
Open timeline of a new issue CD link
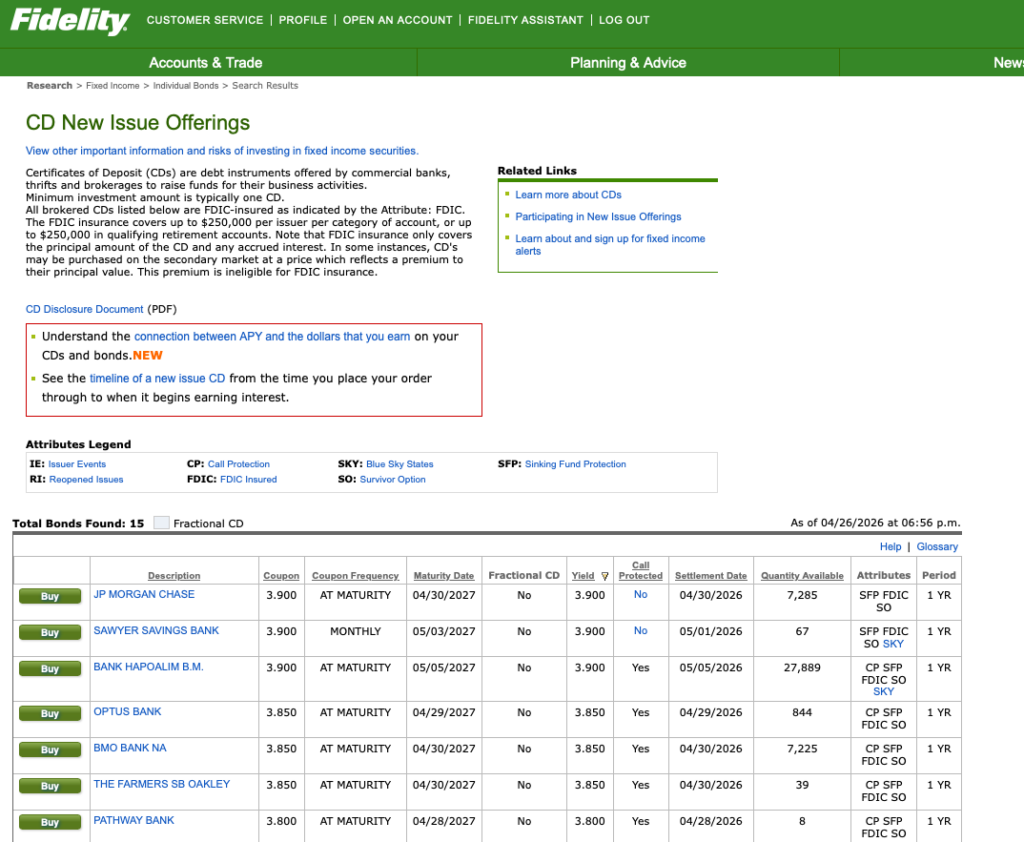(x=157, y=378)
